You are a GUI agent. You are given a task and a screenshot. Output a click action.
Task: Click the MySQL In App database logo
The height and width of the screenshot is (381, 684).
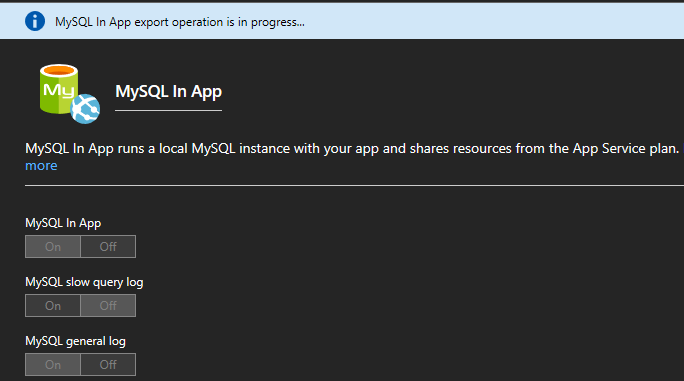pos(69,93)
